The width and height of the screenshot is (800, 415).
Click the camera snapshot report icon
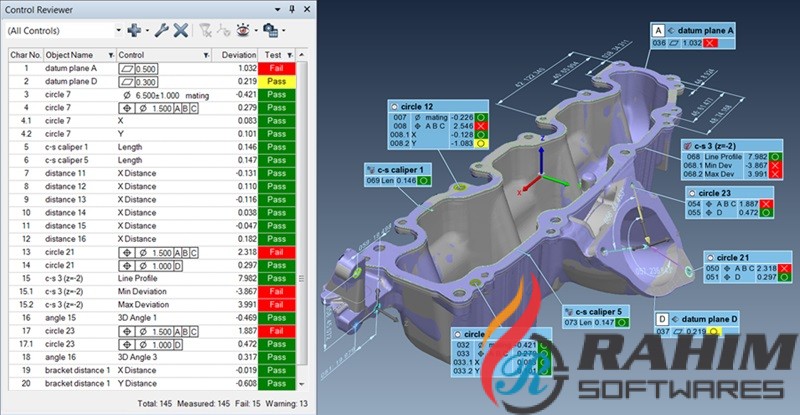point(270,31)
